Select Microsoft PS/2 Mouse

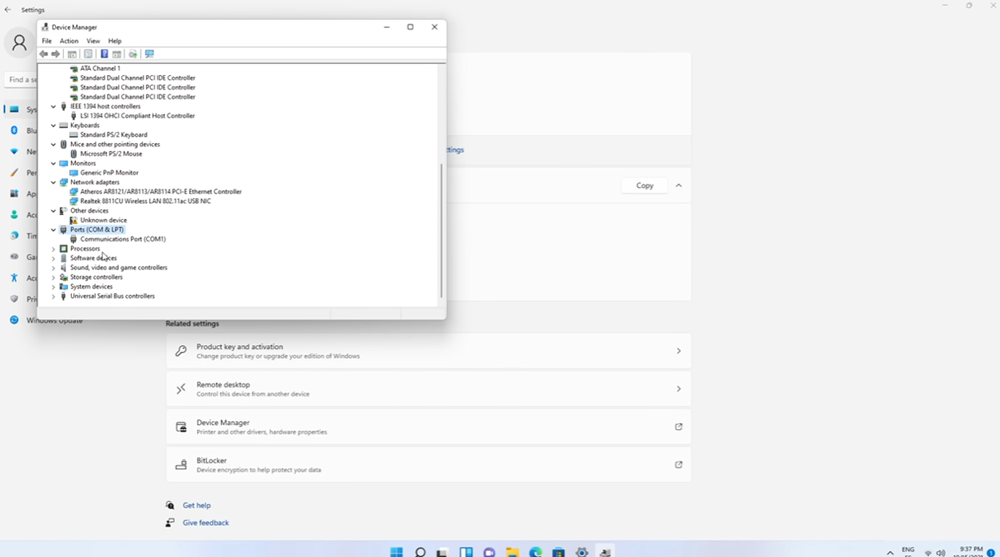(x=111, y=154)
